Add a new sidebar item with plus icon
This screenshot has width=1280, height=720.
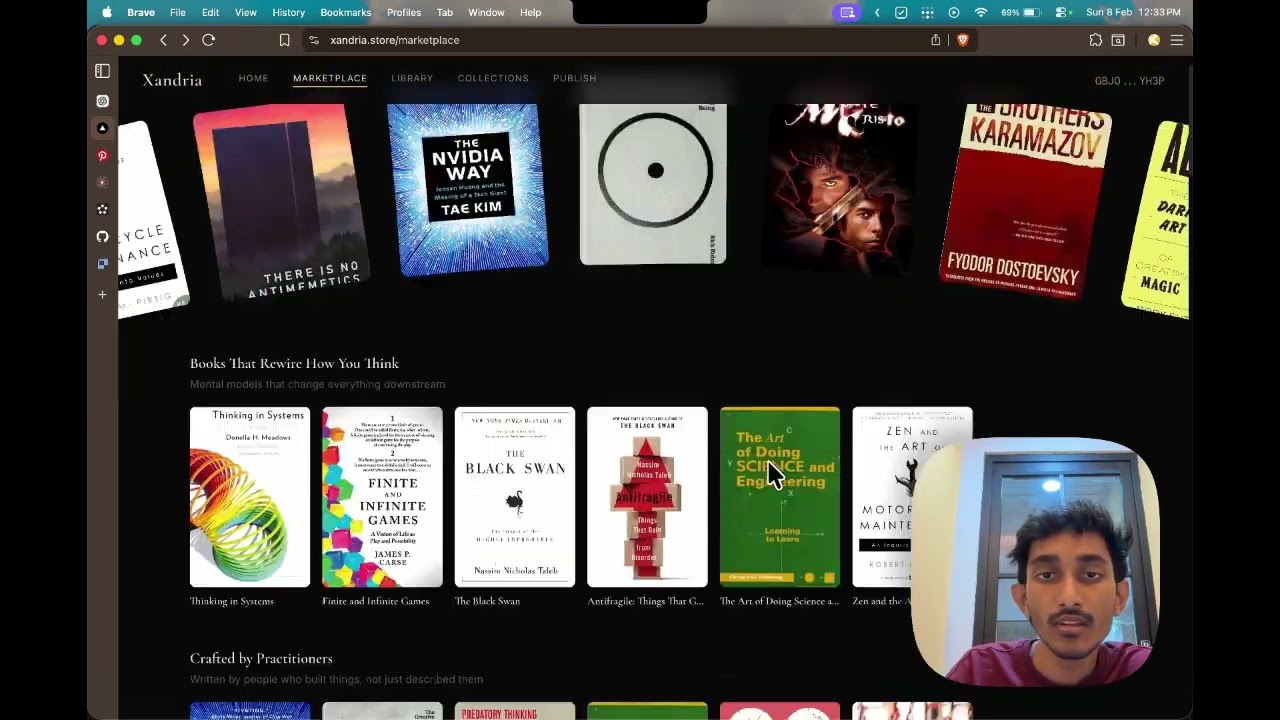point(102,294)
